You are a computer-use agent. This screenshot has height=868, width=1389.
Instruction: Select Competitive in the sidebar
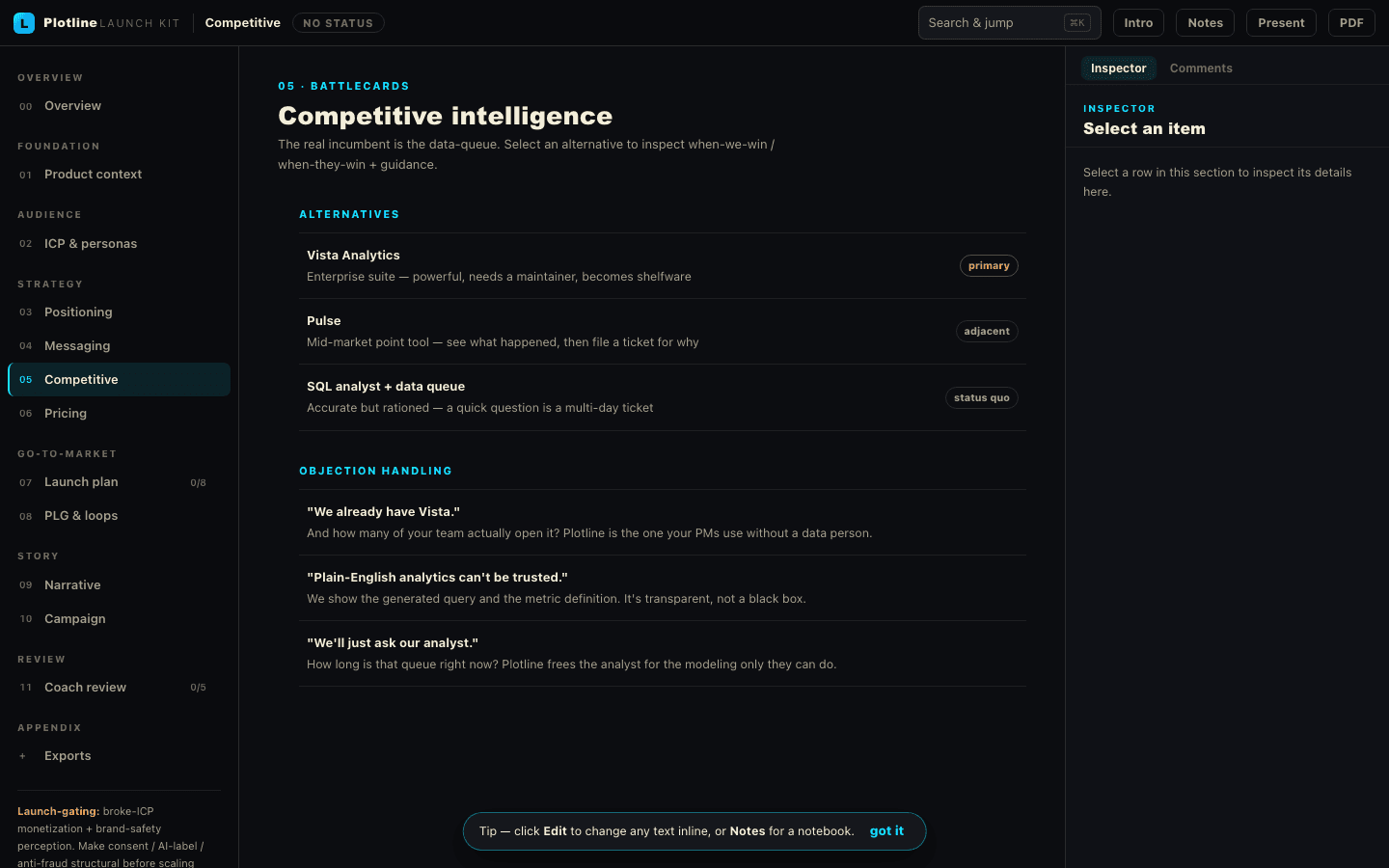(x=119, y=380)
